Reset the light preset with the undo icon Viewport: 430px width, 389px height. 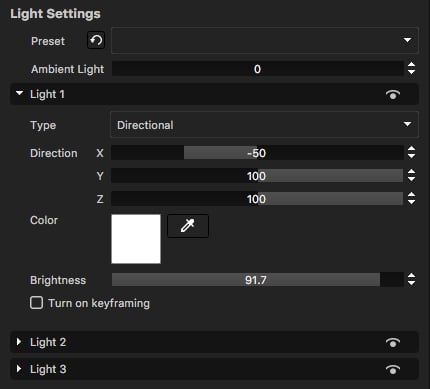[x=96, y=41]
